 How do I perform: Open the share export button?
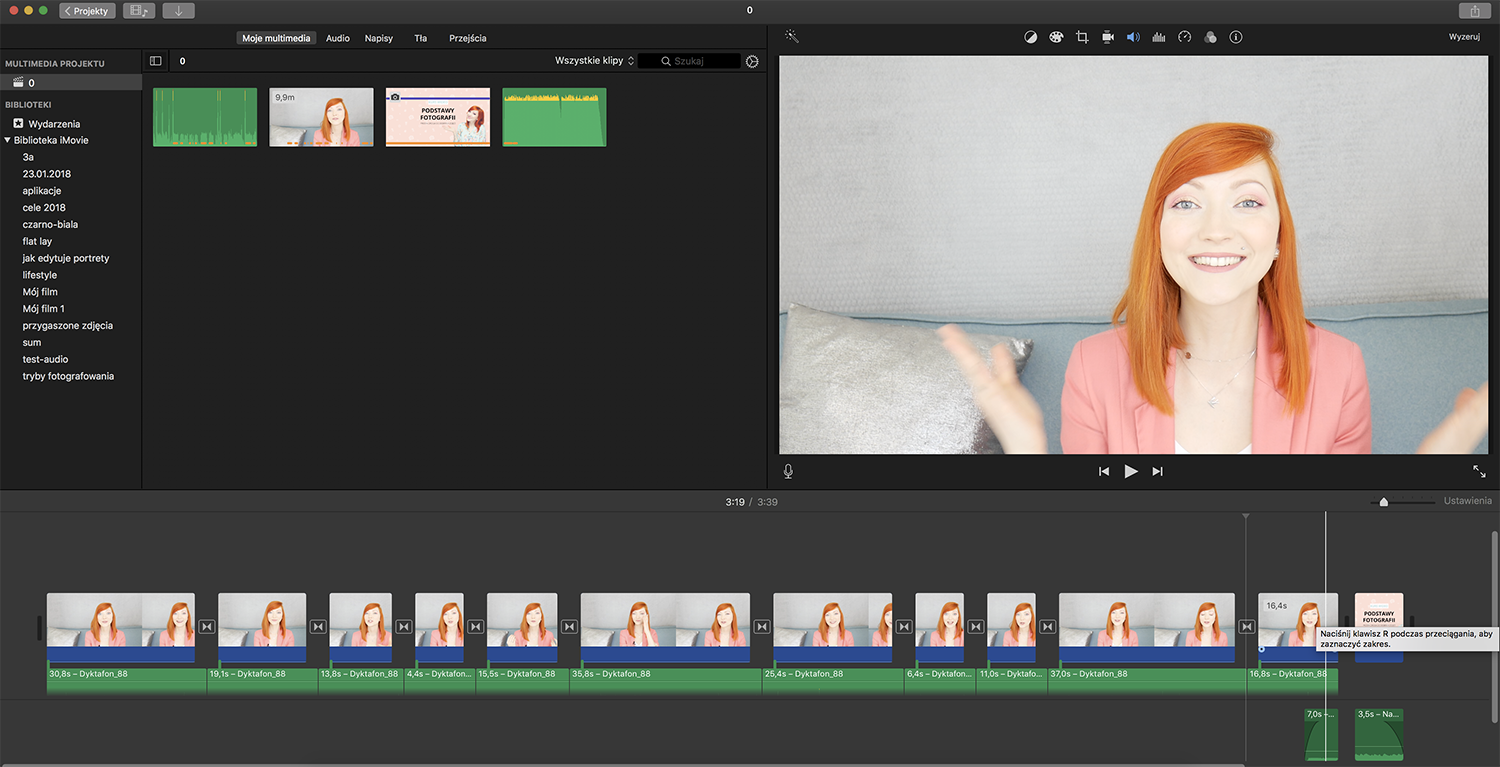[x=1474, y=11]
